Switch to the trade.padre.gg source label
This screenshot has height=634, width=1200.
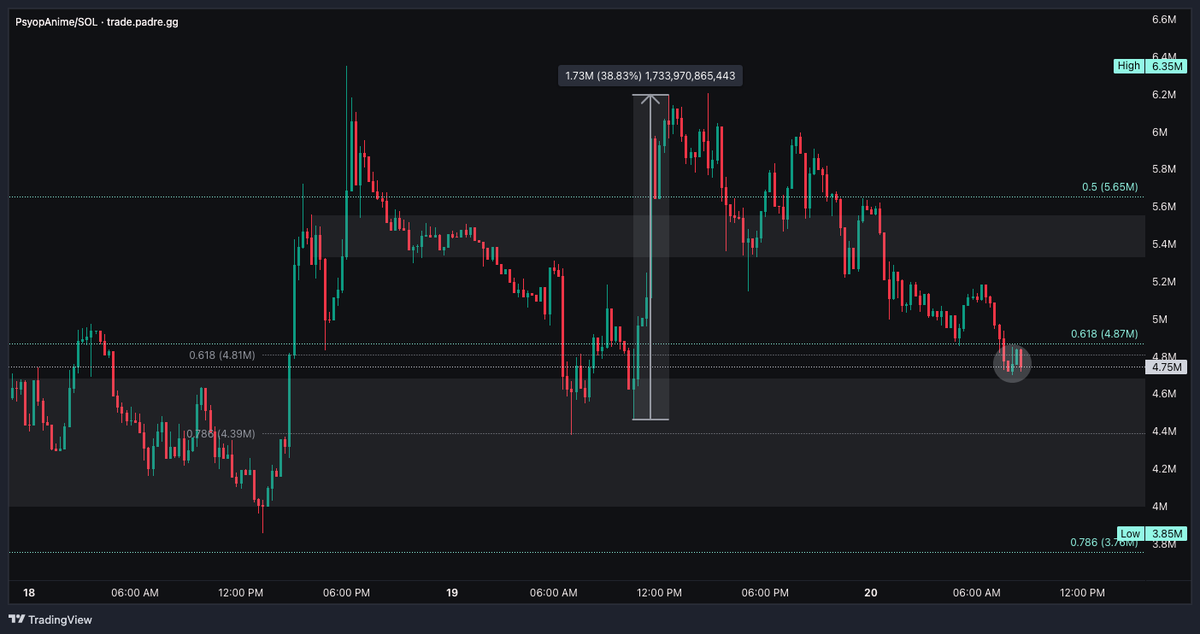(x=139, y=21)
